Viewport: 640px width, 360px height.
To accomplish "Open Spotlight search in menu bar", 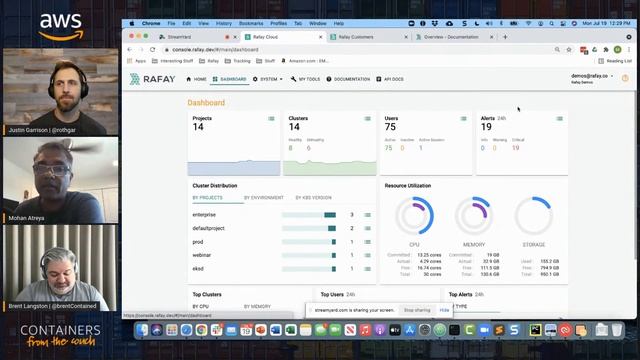I will coord(551,24).
